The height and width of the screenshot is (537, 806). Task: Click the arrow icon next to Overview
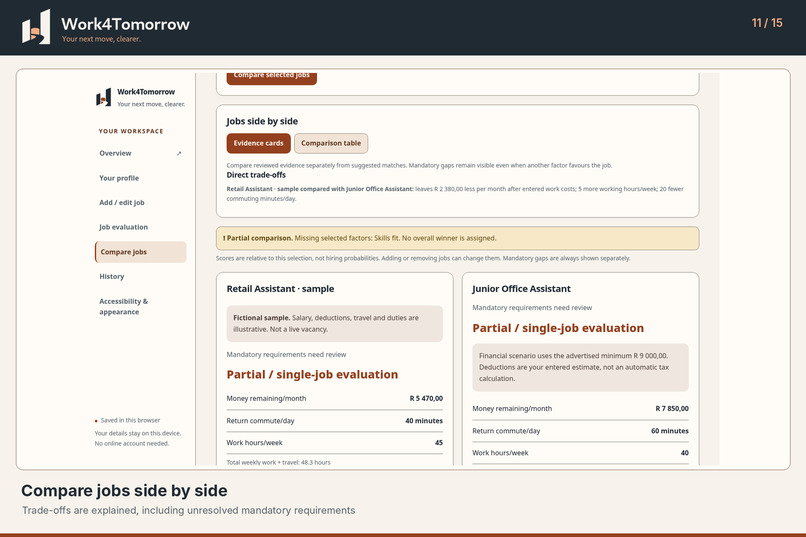click(x=179, y=153)
